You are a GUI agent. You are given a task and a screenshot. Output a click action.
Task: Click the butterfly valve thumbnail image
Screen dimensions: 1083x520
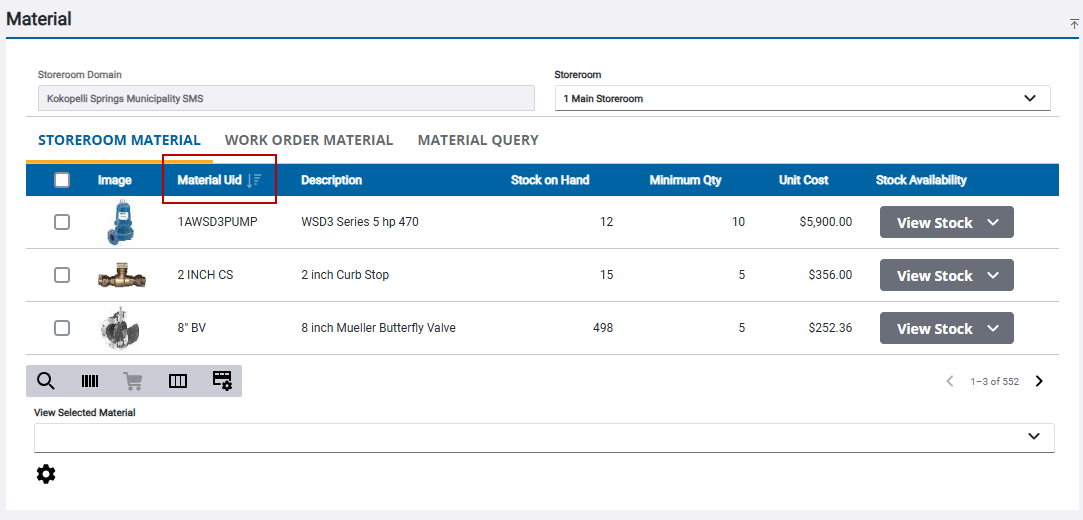point(119,328)
